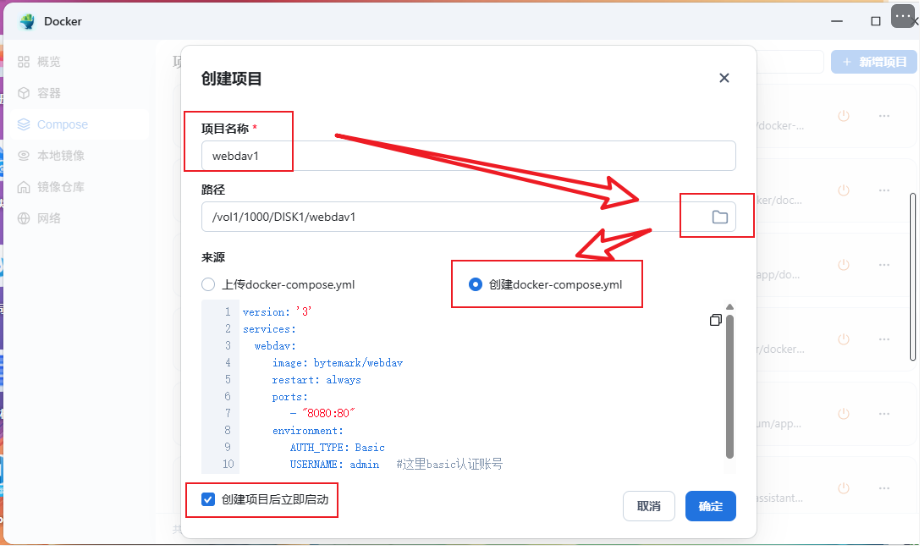Click the Docker app logo in title bar
Screen dimensions: 920x546
tap(27, 22)
